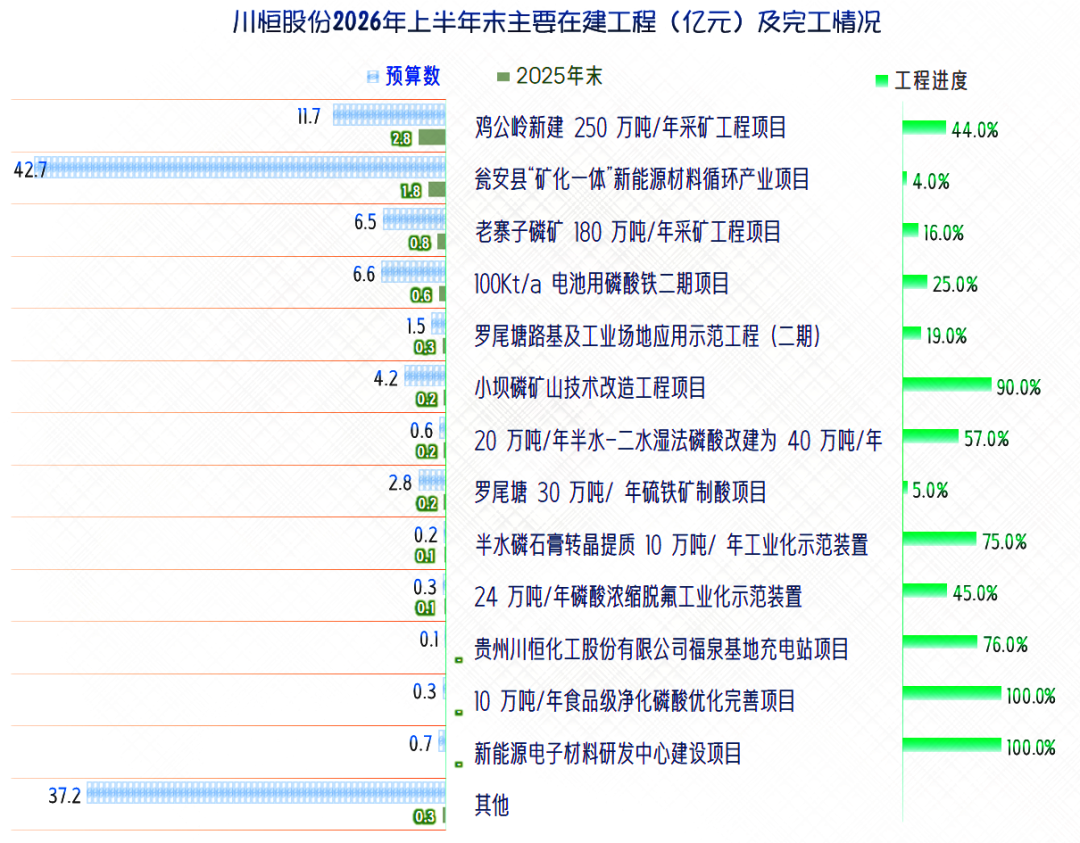Click the 25.0% progress value
Screen dimensions: 1080x843
(x=955, y=284)
